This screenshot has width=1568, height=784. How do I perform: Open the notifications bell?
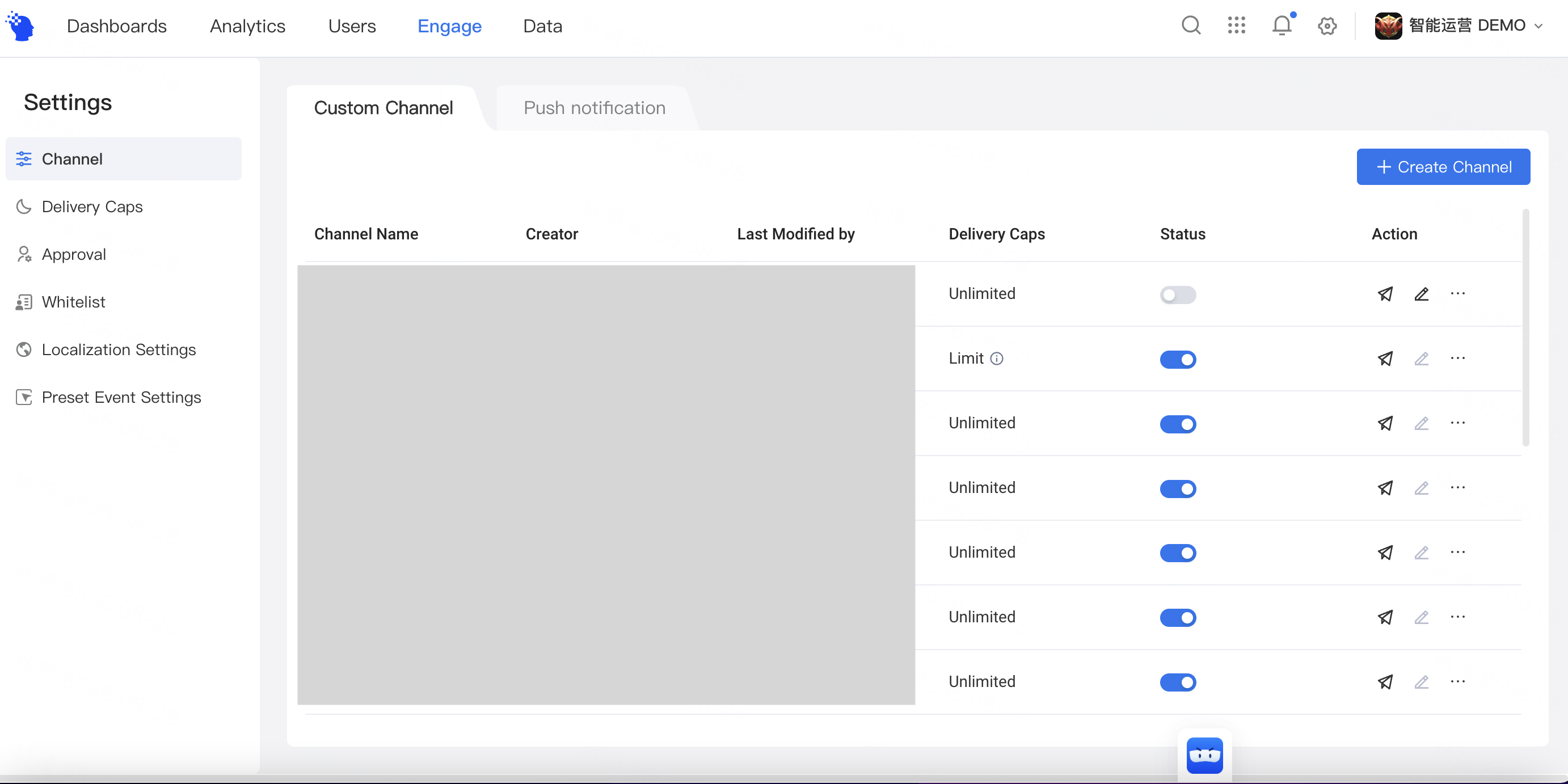click(x=1282, y=26)
